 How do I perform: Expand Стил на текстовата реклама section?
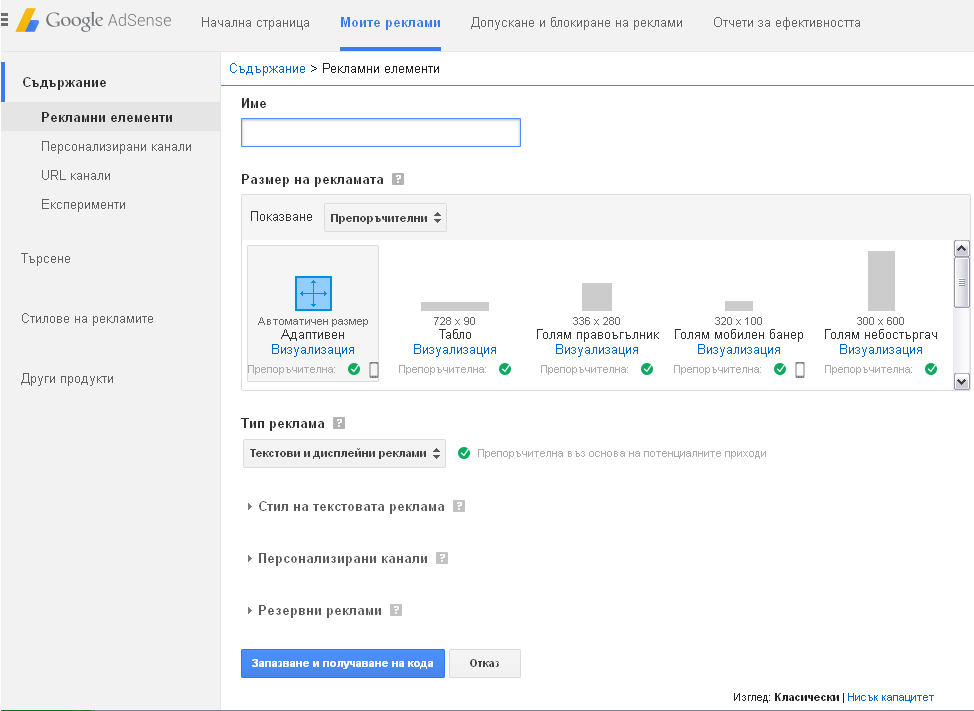point(350,506)
